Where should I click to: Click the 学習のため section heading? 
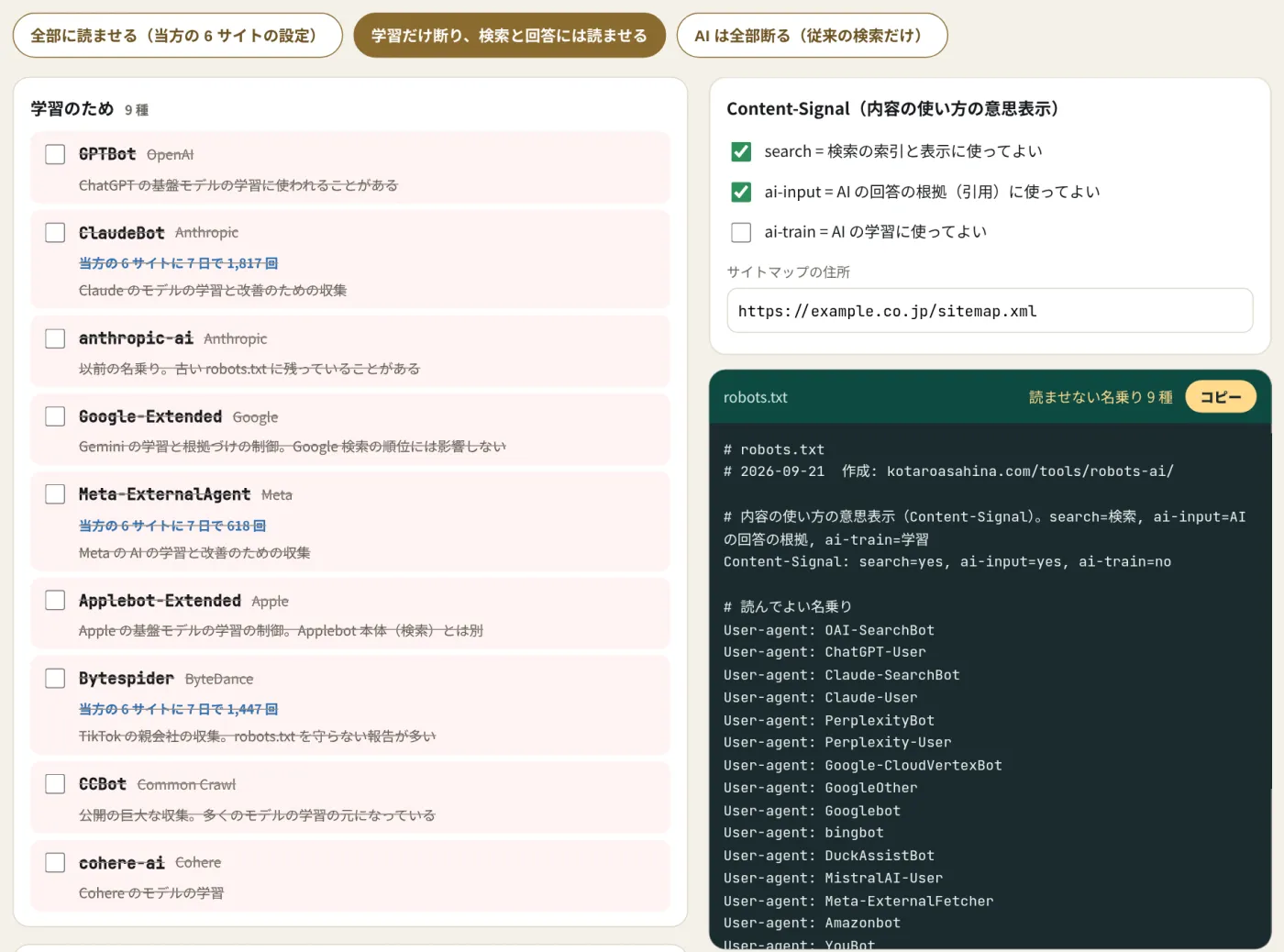pos(72,108)
